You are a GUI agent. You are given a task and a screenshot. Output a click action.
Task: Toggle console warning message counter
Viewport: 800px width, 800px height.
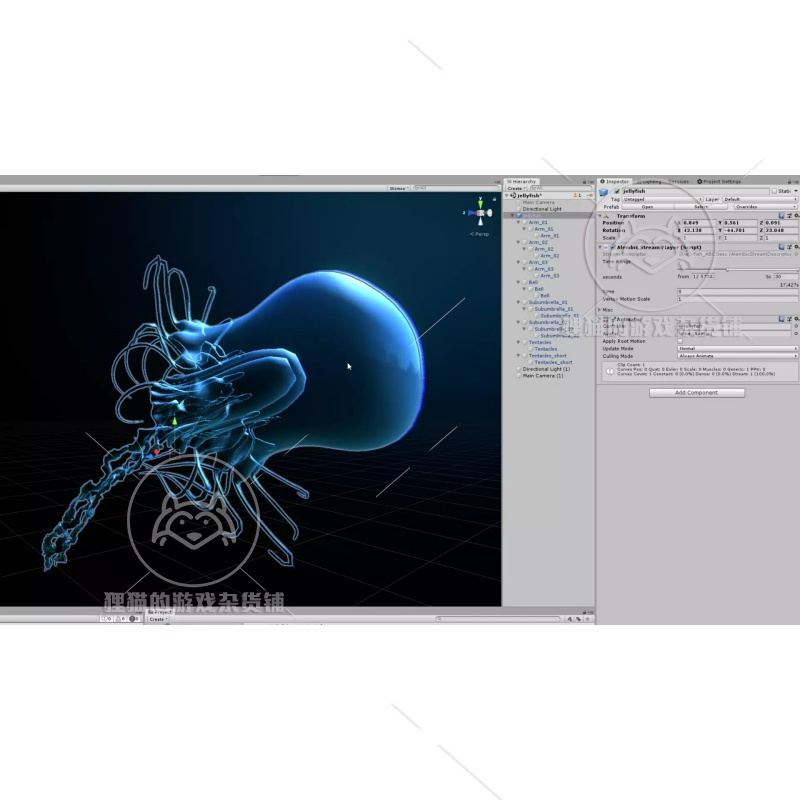(x=120, y=619)
